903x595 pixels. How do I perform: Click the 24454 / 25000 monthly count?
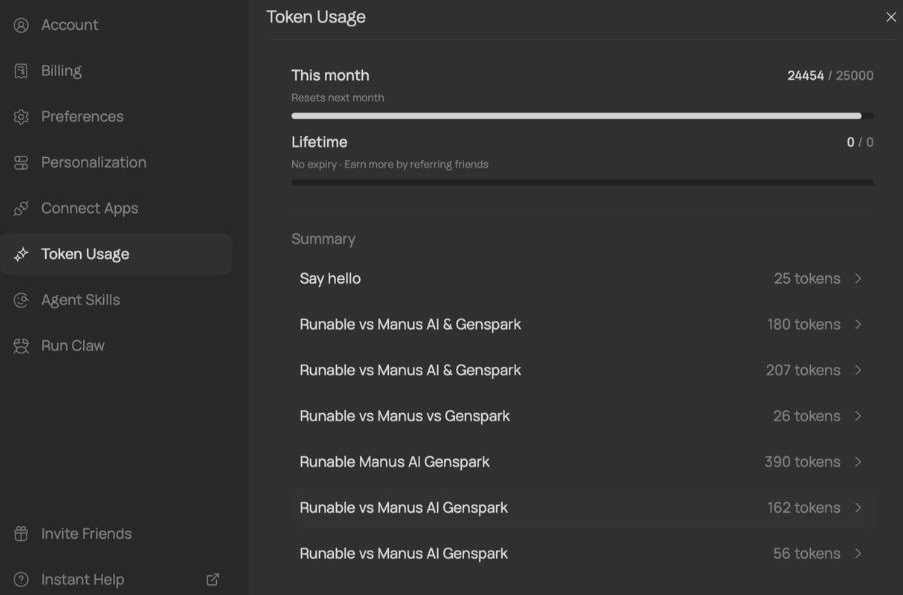[830, 75]
